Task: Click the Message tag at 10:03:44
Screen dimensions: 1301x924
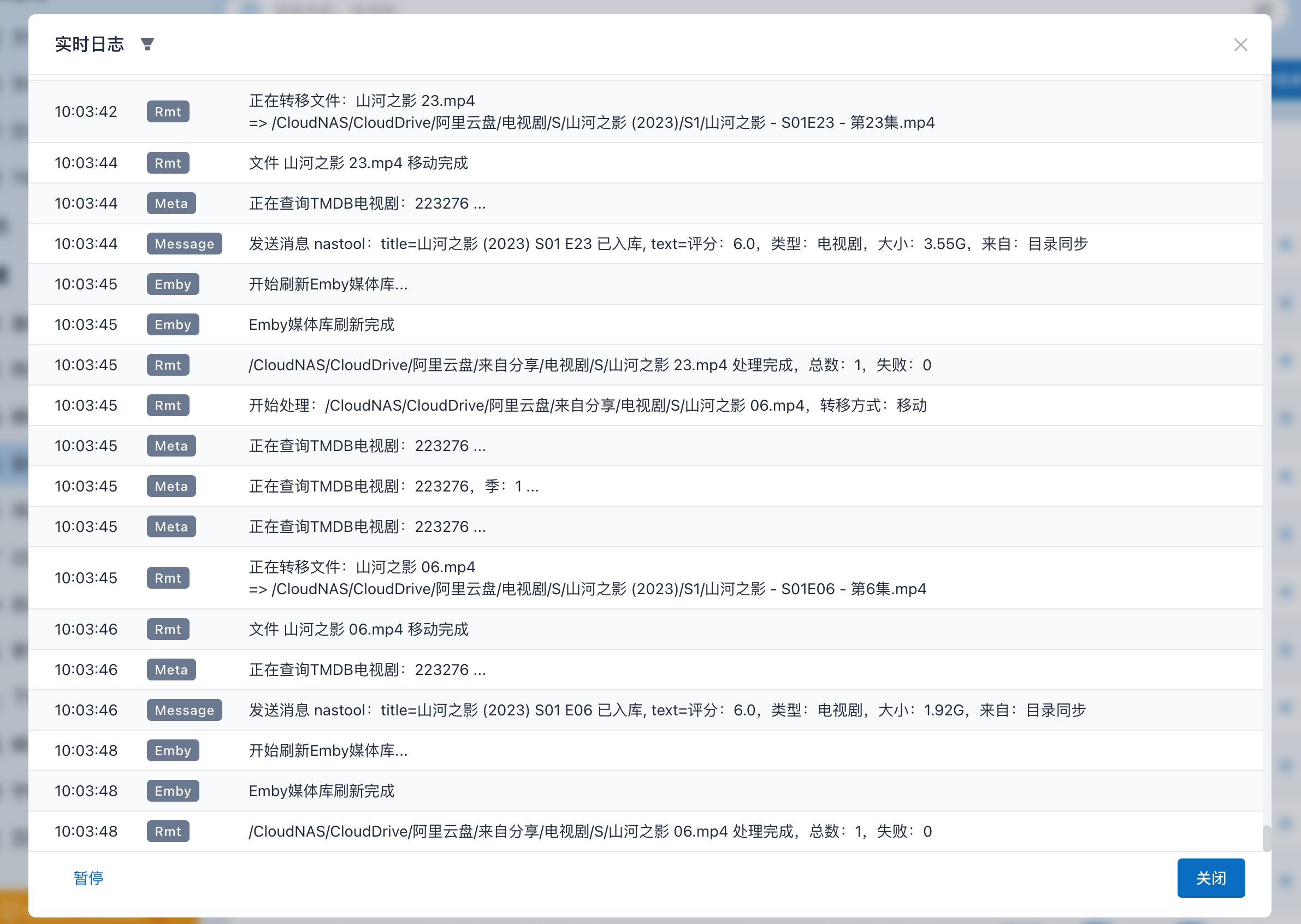Action: (184, 244)
